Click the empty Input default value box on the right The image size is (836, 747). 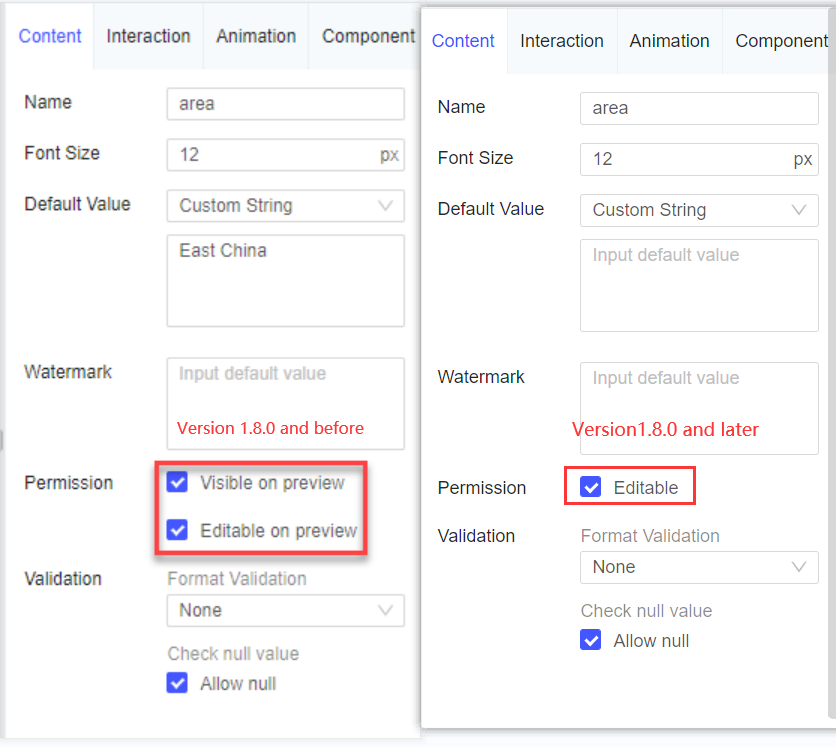pyautogui.click(x=698, y=285)
